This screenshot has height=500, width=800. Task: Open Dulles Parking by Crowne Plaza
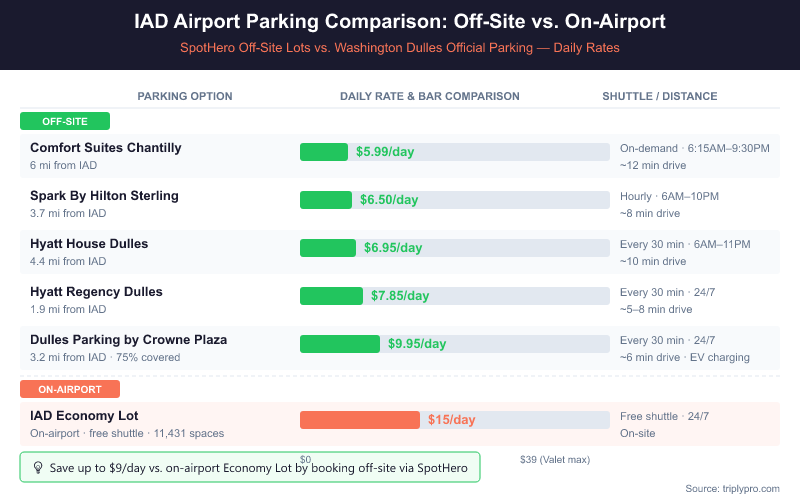click(x=128, y=340)
